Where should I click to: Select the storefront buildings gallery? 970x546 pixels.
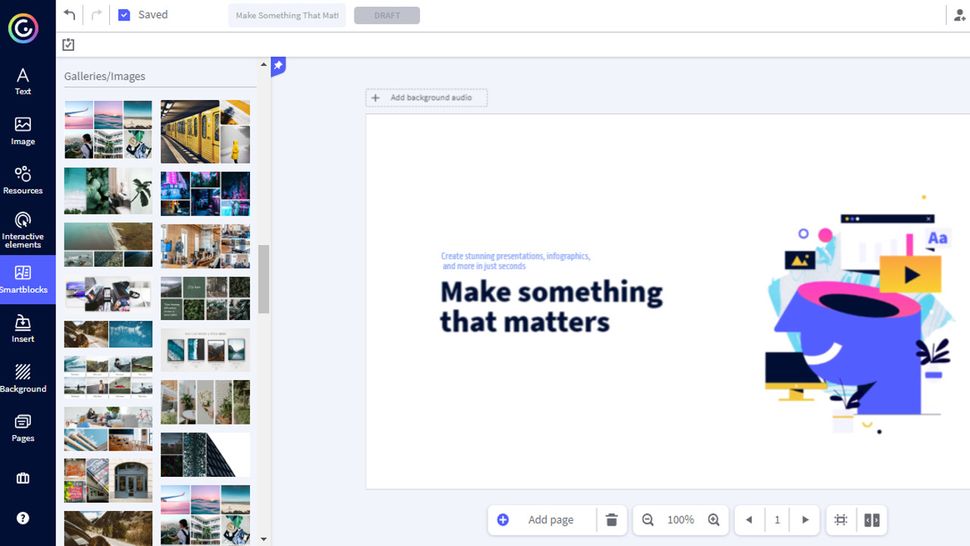click(x=108, y=480)
